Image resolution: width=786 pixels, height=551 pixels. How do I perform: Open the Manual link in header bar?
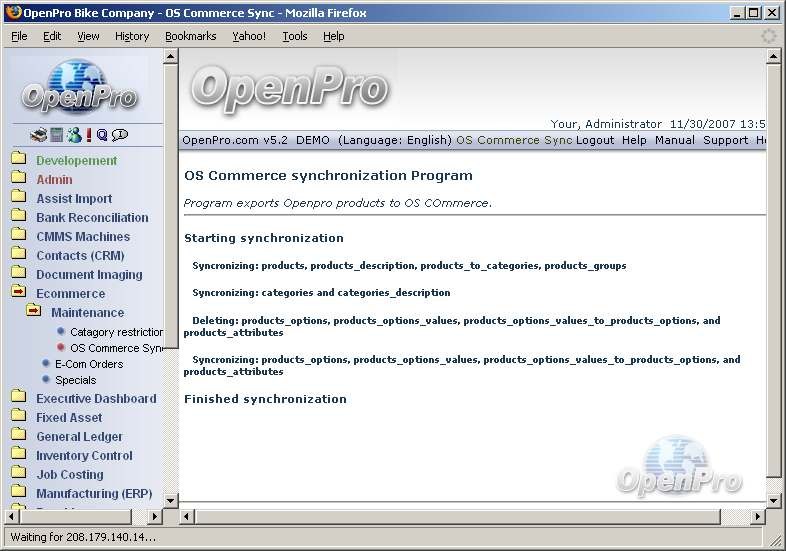(x=674, y=140)
